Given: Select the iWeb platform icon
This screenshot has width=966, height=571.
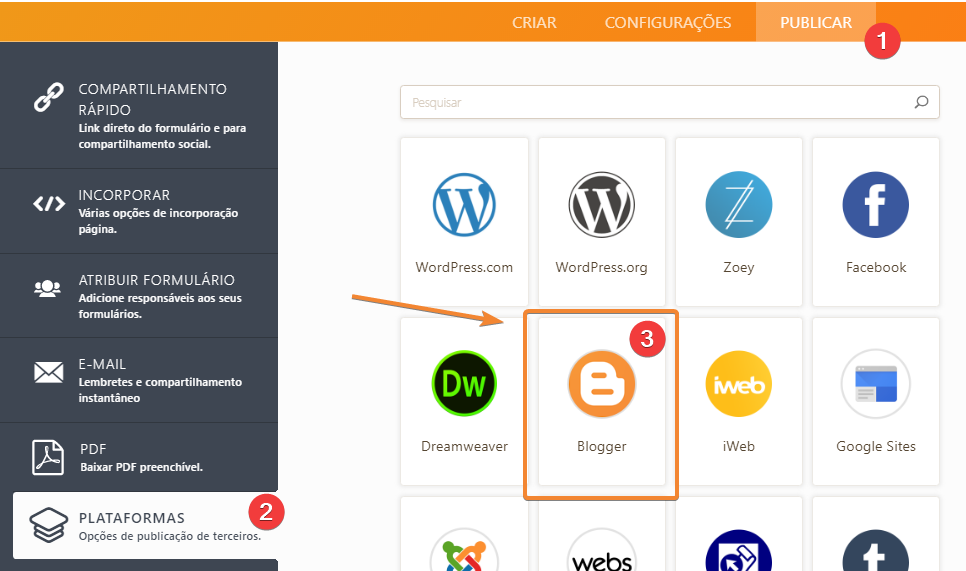Looking at the screenshot, I should pos(738,384).
